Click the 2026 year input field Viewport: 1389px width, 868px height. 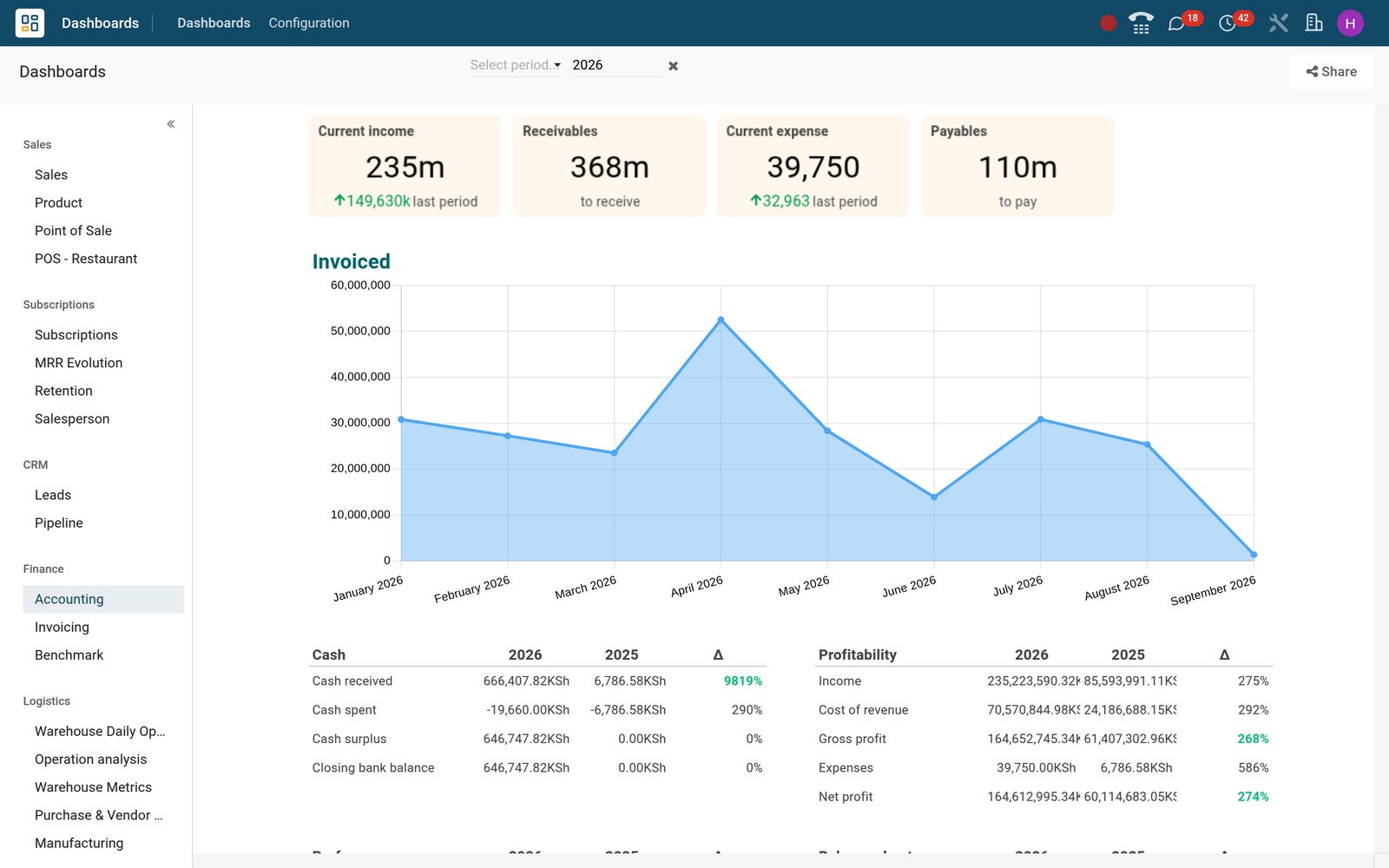tap(616, 65)
